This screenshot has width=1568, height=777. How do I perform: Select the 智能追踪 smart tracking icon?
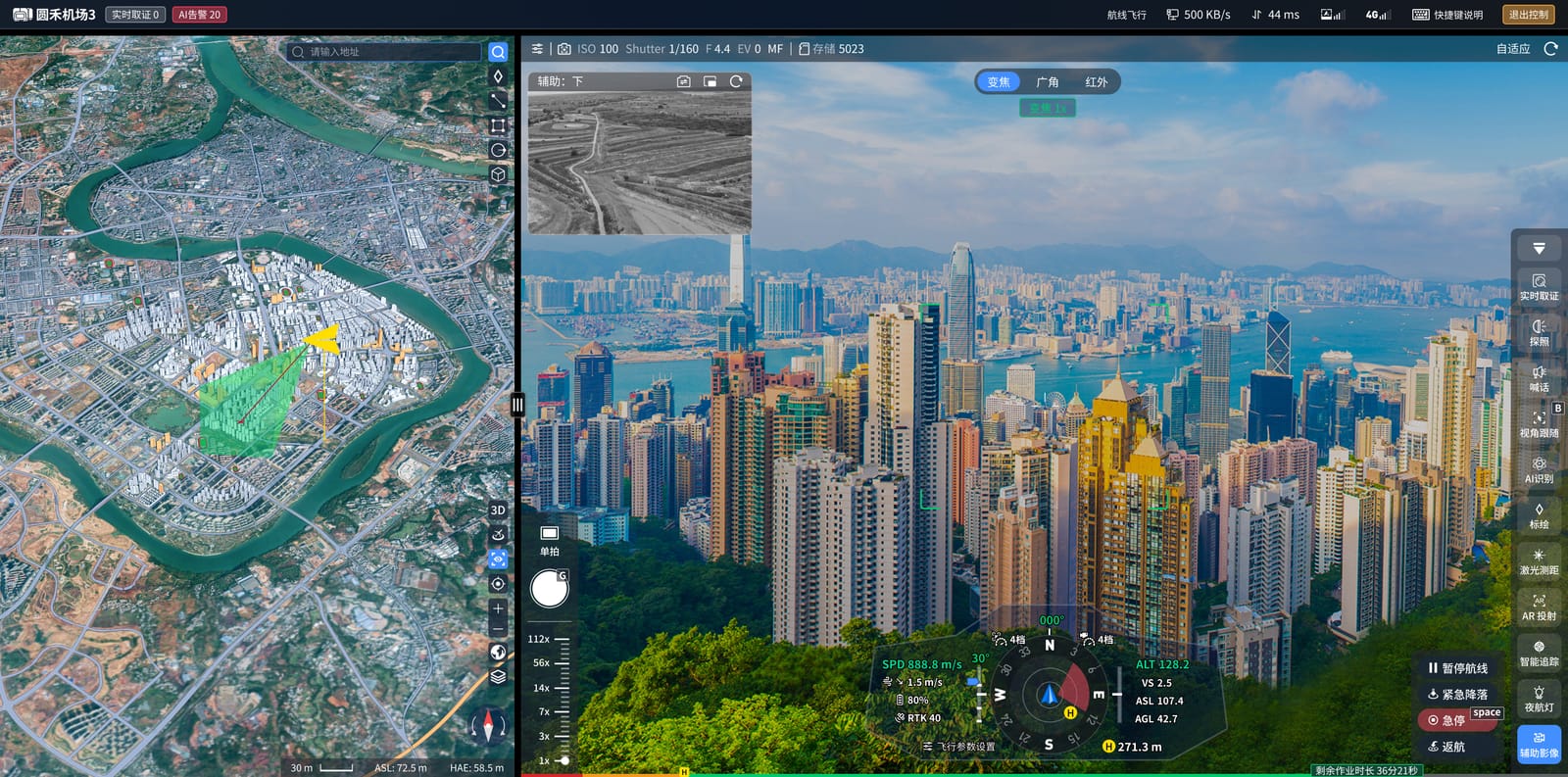pos(1539,654)
